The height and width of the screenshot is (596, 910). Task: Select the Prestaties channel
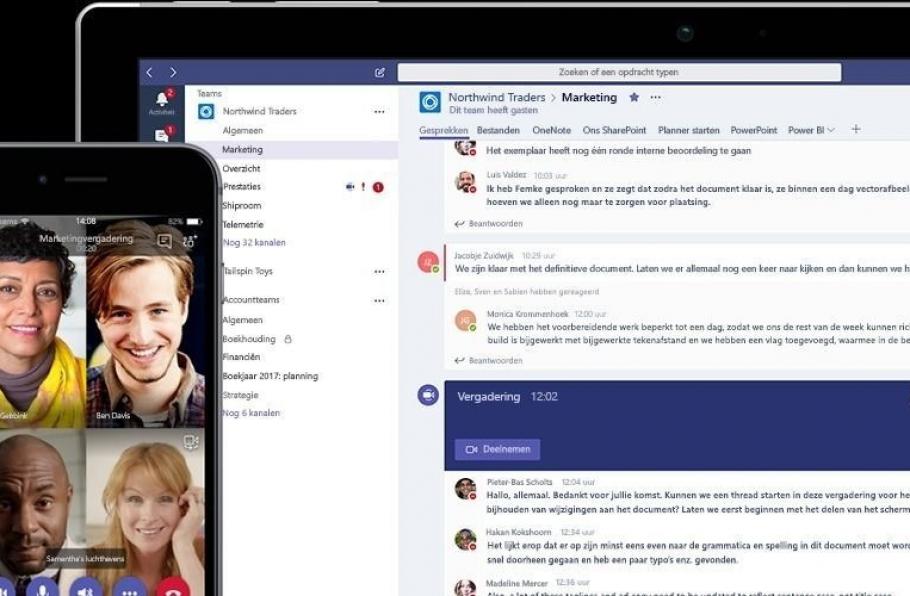[x=241, y=187]
